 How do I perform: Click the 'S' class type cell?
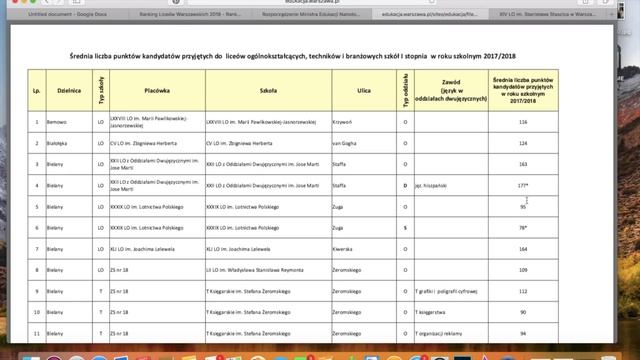(x=405, y=228)
